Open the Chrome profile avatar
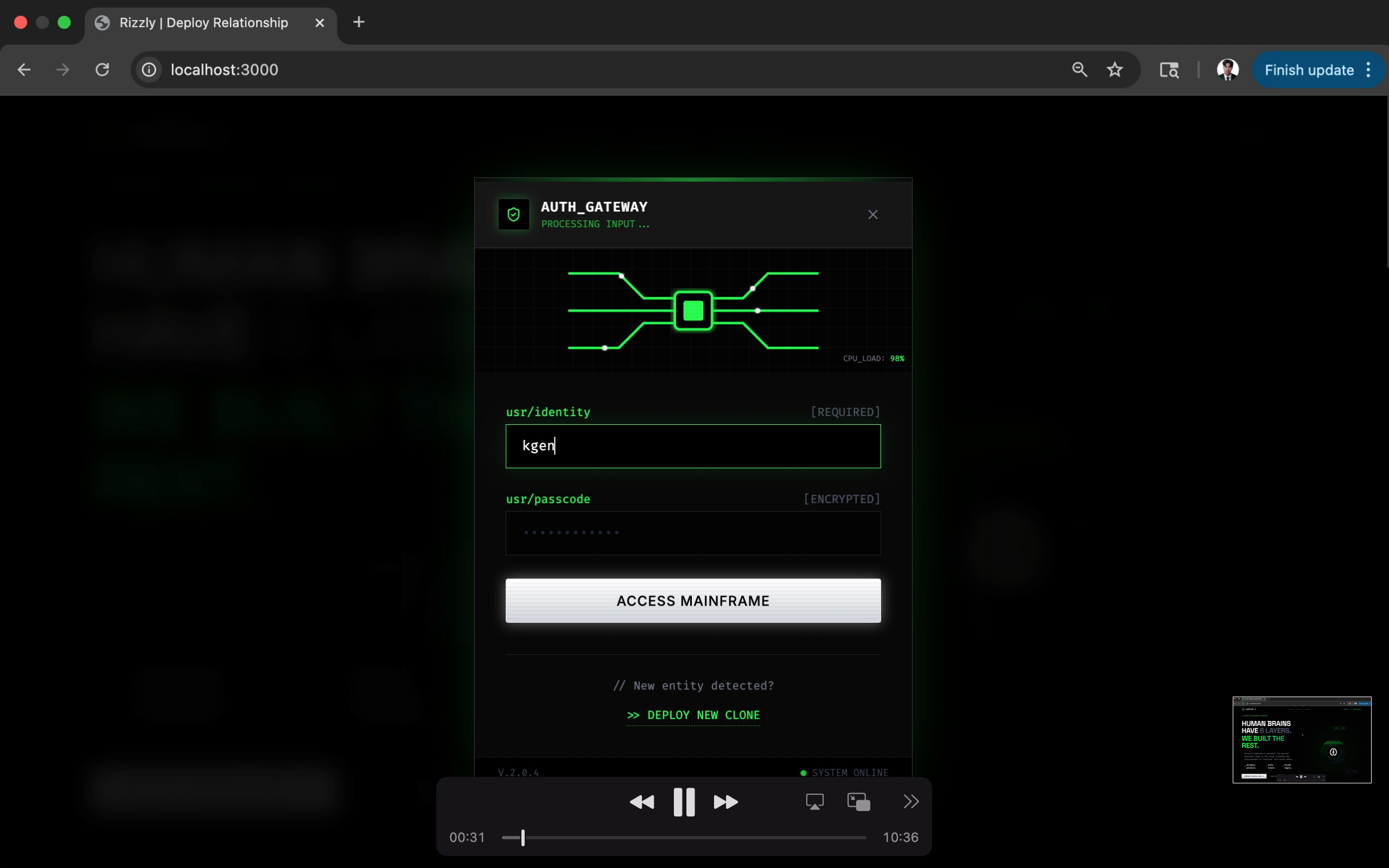This screenshot has width=1389, height=868. coord(1227,70)
